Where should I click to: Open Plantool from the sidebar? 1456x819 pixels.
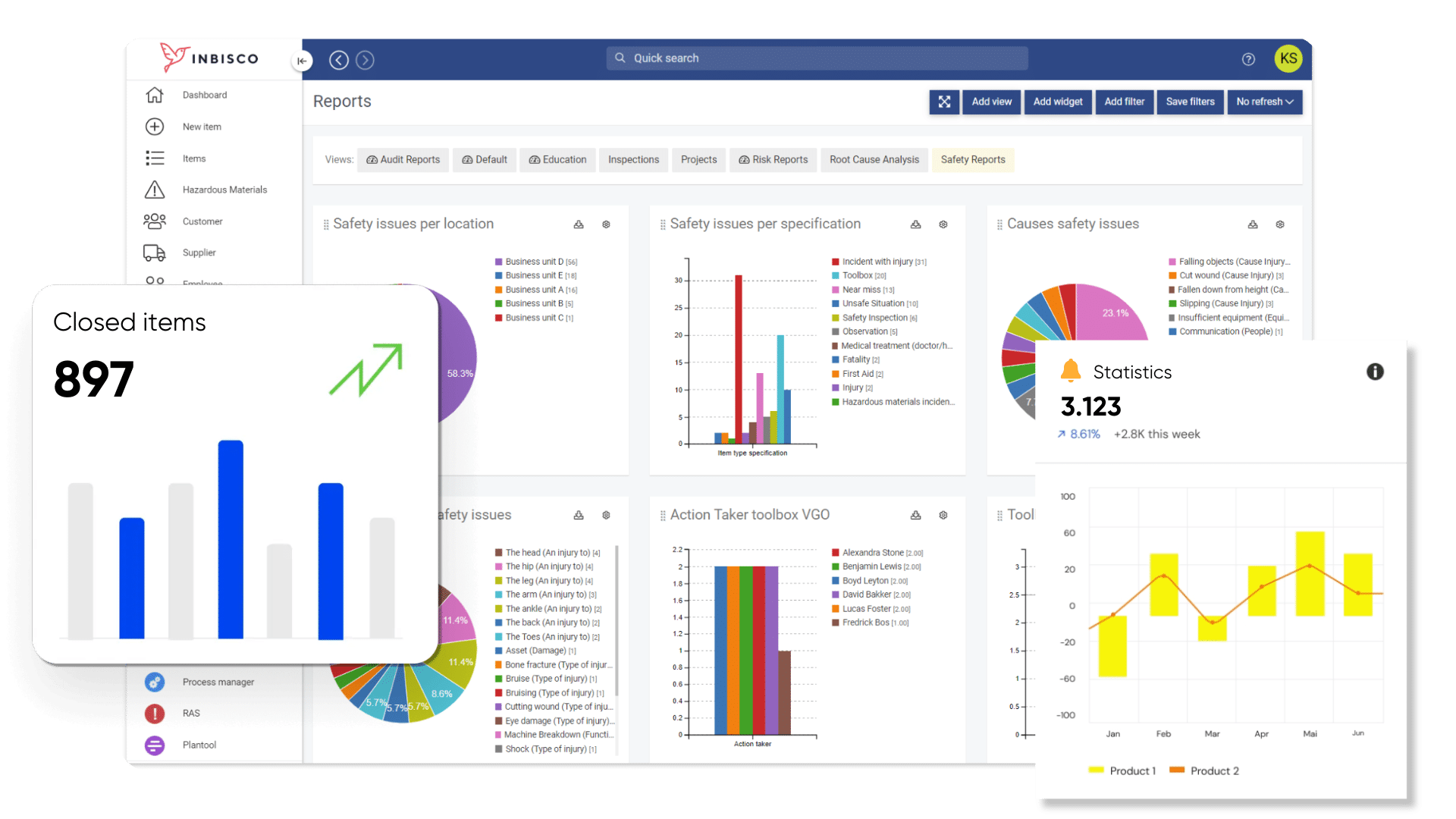(x=155, y=745)
